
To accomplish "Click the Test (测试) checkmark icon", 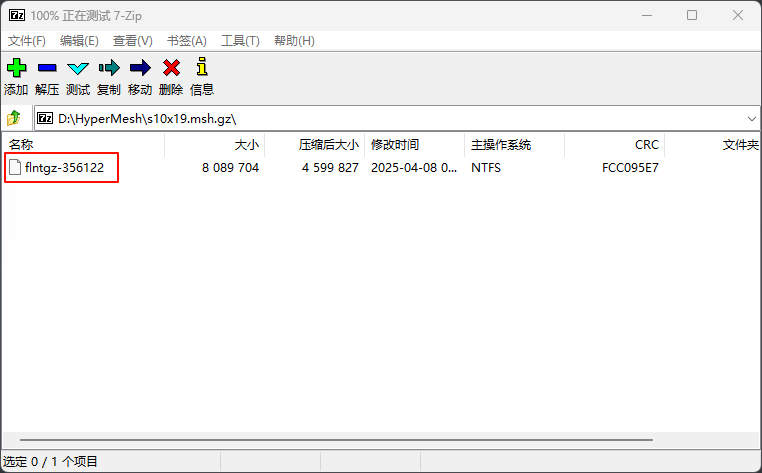I will 78,68.
